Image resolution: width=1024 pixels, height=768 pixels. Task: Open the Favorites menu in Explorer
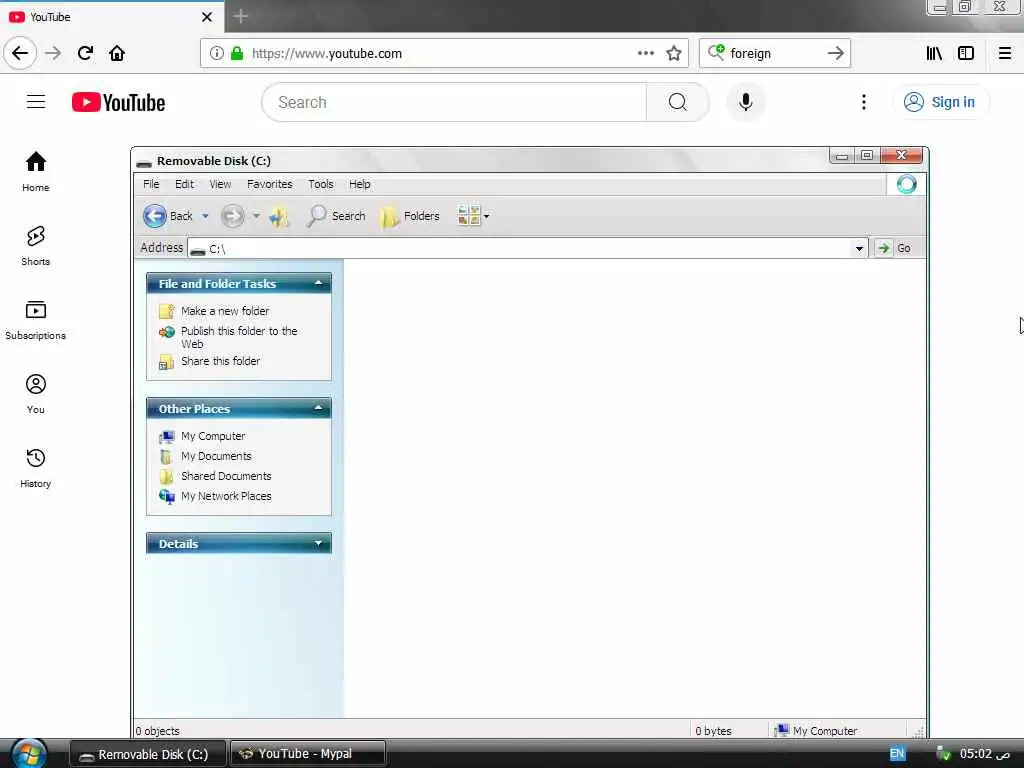(270, 184)
